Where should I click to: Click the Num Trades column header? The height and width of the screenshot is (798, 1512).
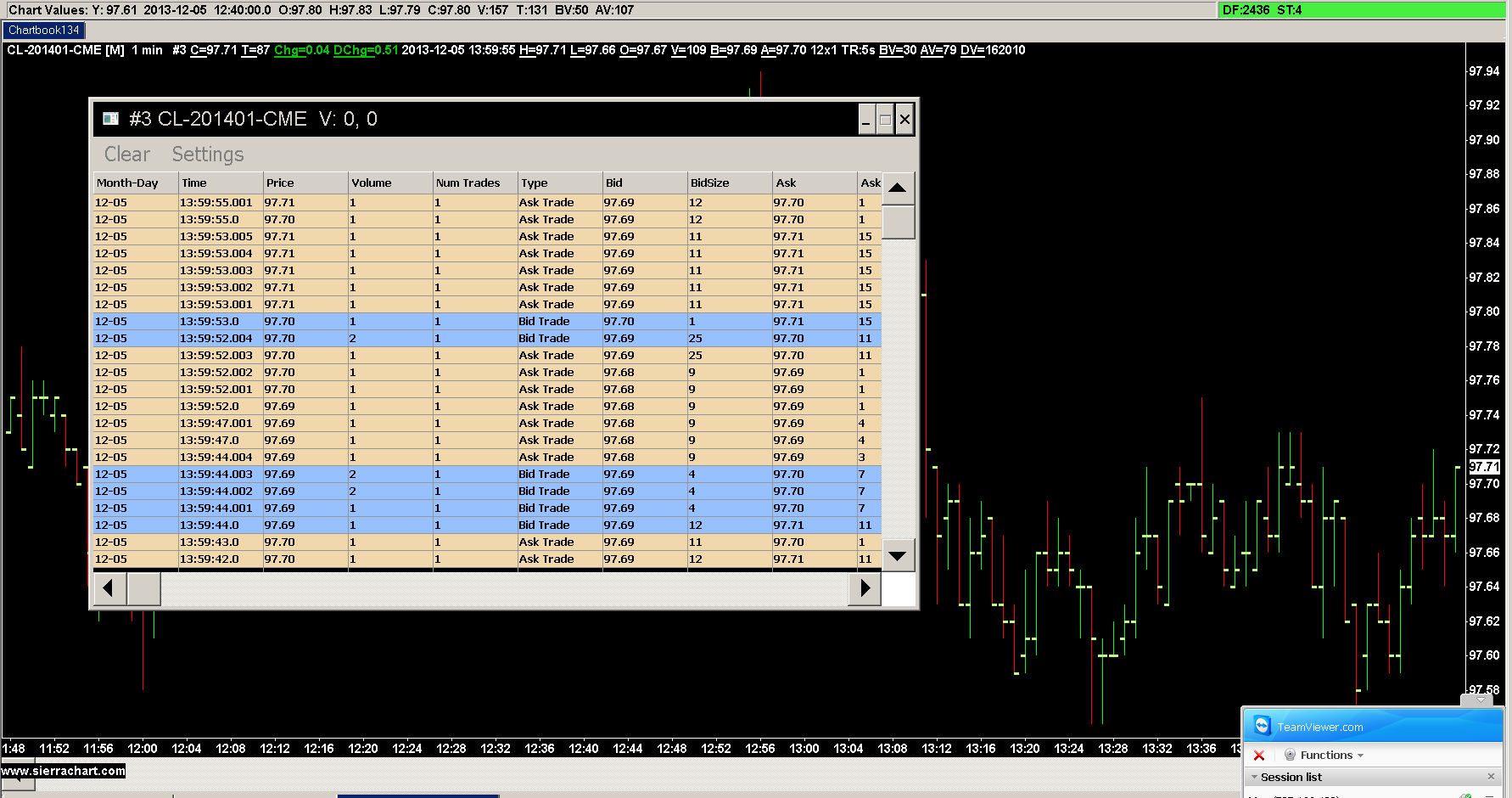(475, 183)
